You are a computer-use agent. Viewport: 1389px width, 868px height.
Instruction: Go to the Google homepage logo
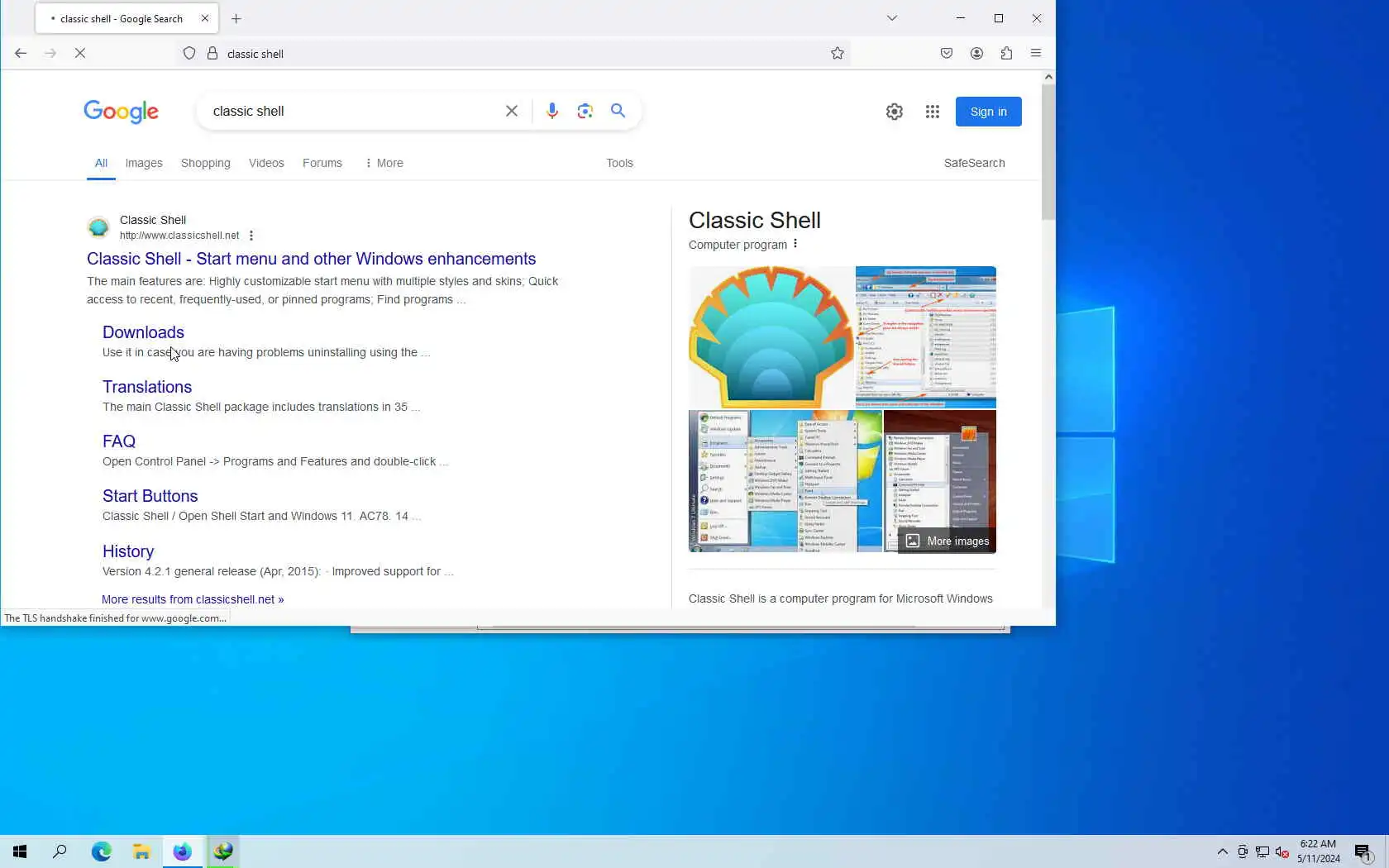121,112
